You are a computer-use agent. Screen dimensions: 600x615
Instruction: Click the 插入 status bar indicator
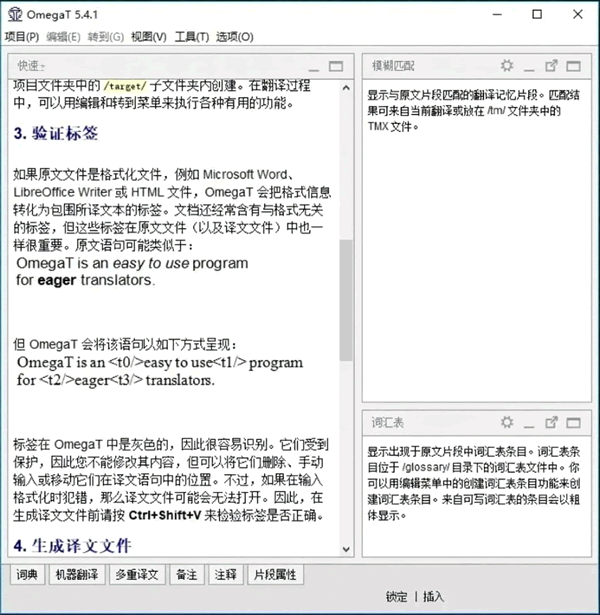click(433, 597)
